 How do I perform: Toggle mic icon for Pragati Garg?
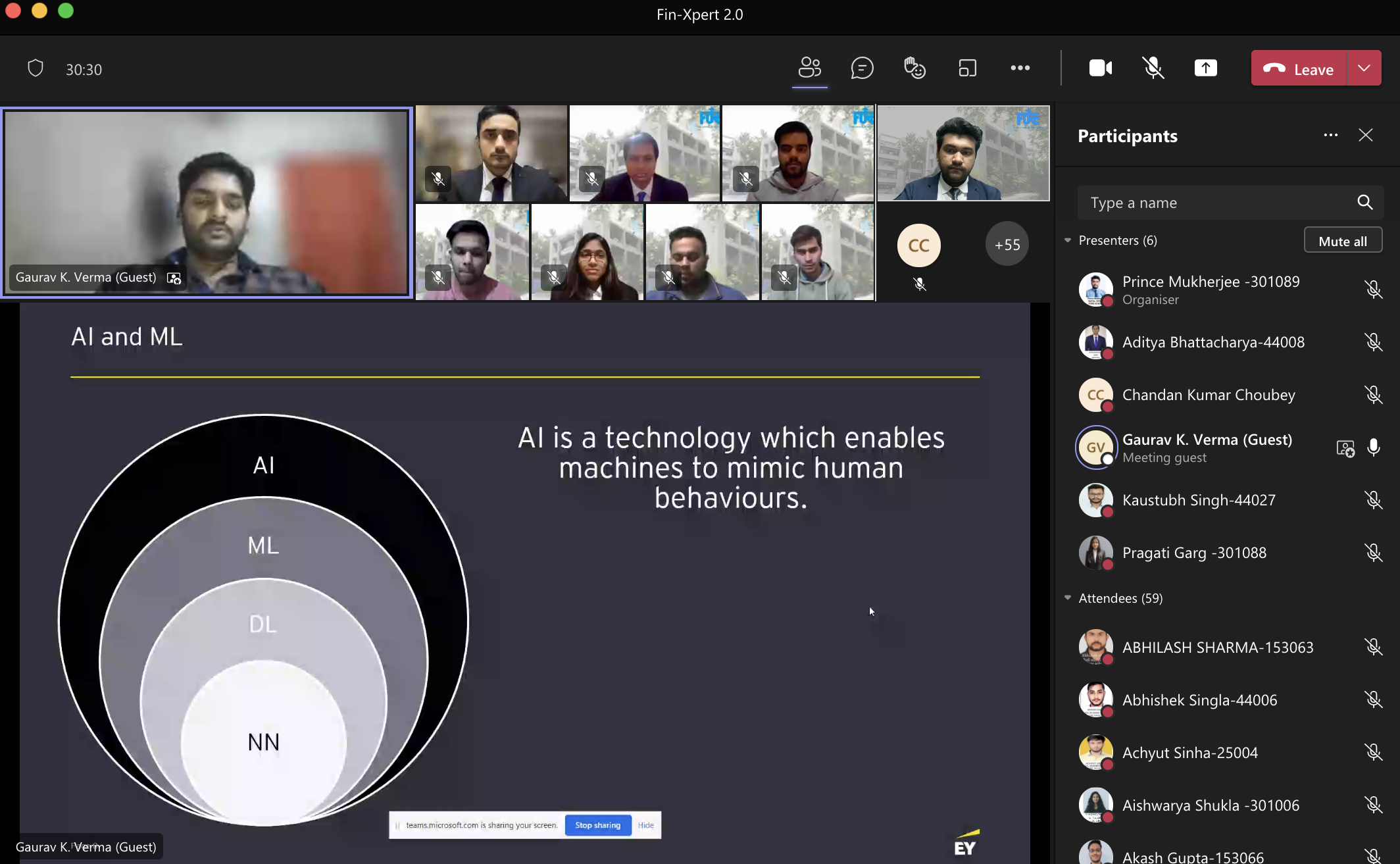click(x=1374, y=553)
